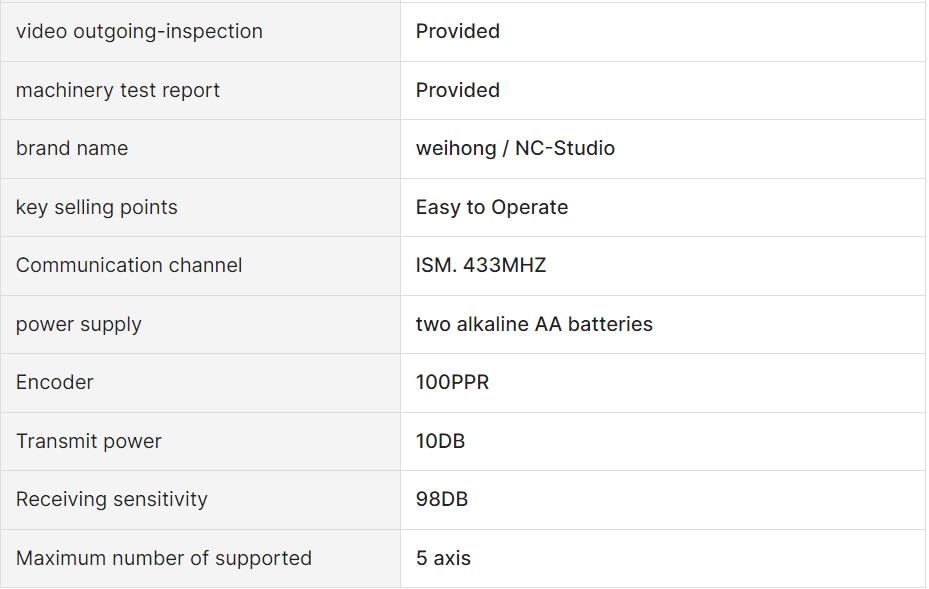Click the 'machinery test report' label

click(x=117, y=90)
